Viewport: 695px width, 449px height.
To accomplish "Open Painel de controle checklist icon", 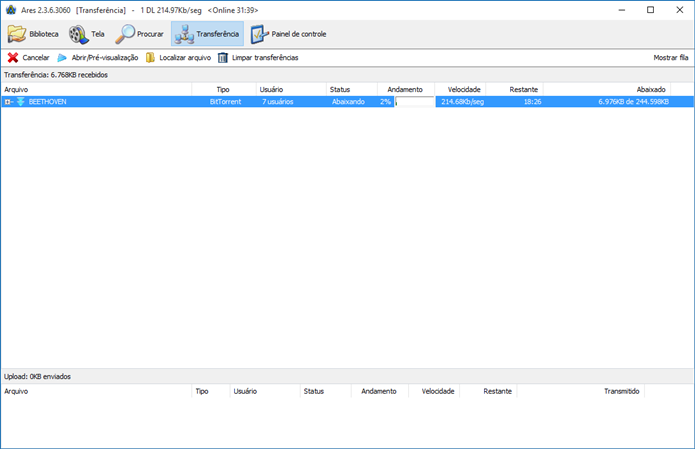I will click(x=259, y=34).
